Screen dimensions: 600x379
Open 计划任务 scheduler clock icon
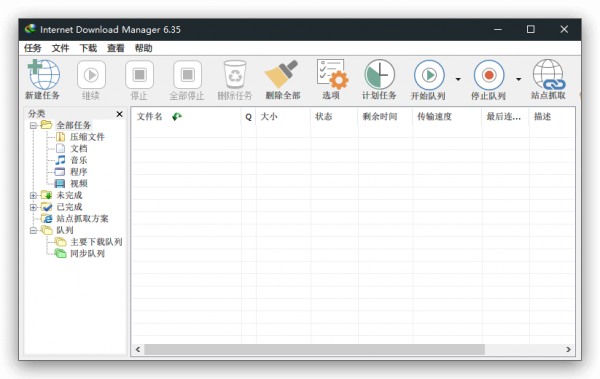pyautogui.click(x=379, y=74)
